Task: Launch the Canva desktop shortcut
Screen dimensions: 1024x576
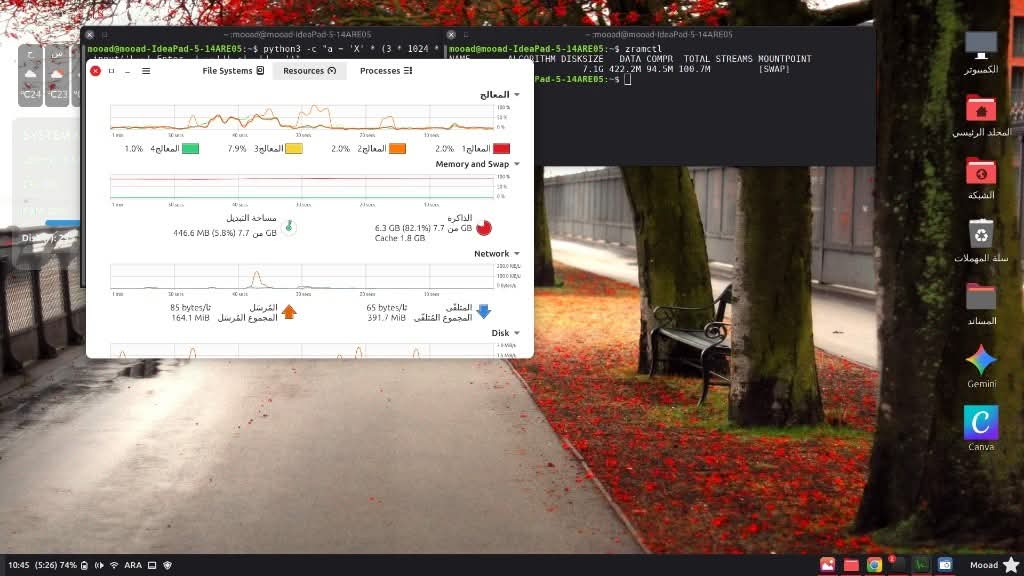Action: 981,428
